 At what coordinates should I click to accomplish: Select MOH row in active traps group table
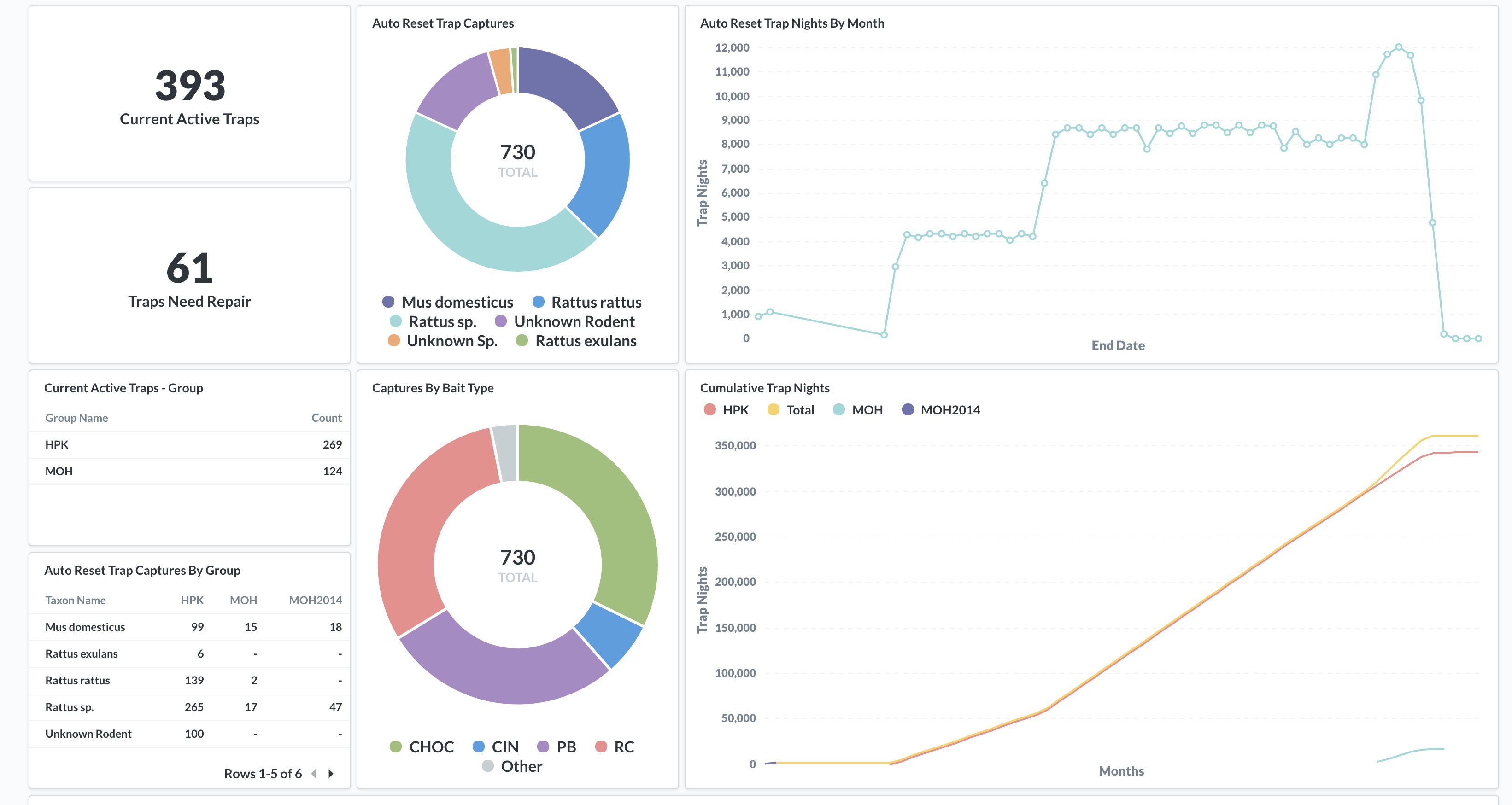[x=190, y=472]
